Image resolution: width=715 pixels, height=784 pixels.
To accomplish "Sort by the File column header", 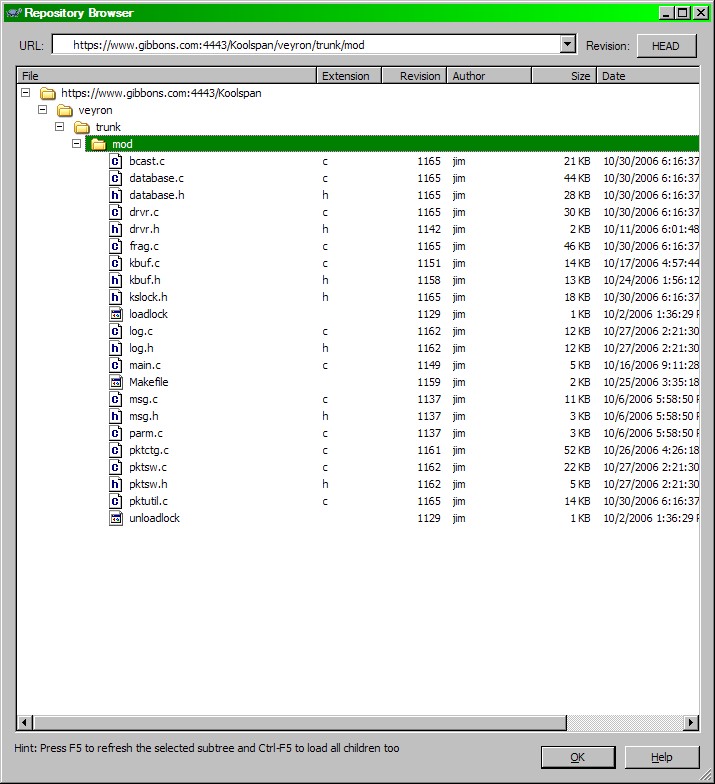I will pos(166,76).
